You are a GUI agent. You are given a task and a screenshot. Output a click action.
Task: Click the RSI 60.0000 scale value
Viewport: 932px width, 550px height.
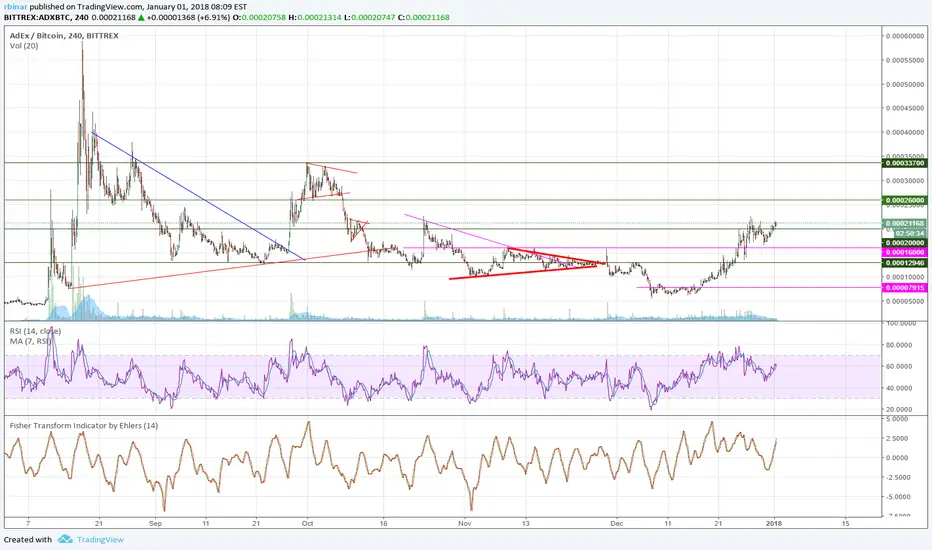click(899, 366)
